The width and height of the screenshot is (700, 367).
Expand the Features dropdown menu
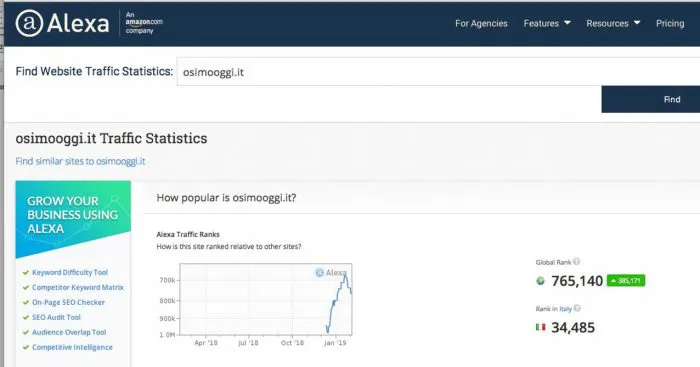(547, 24)
